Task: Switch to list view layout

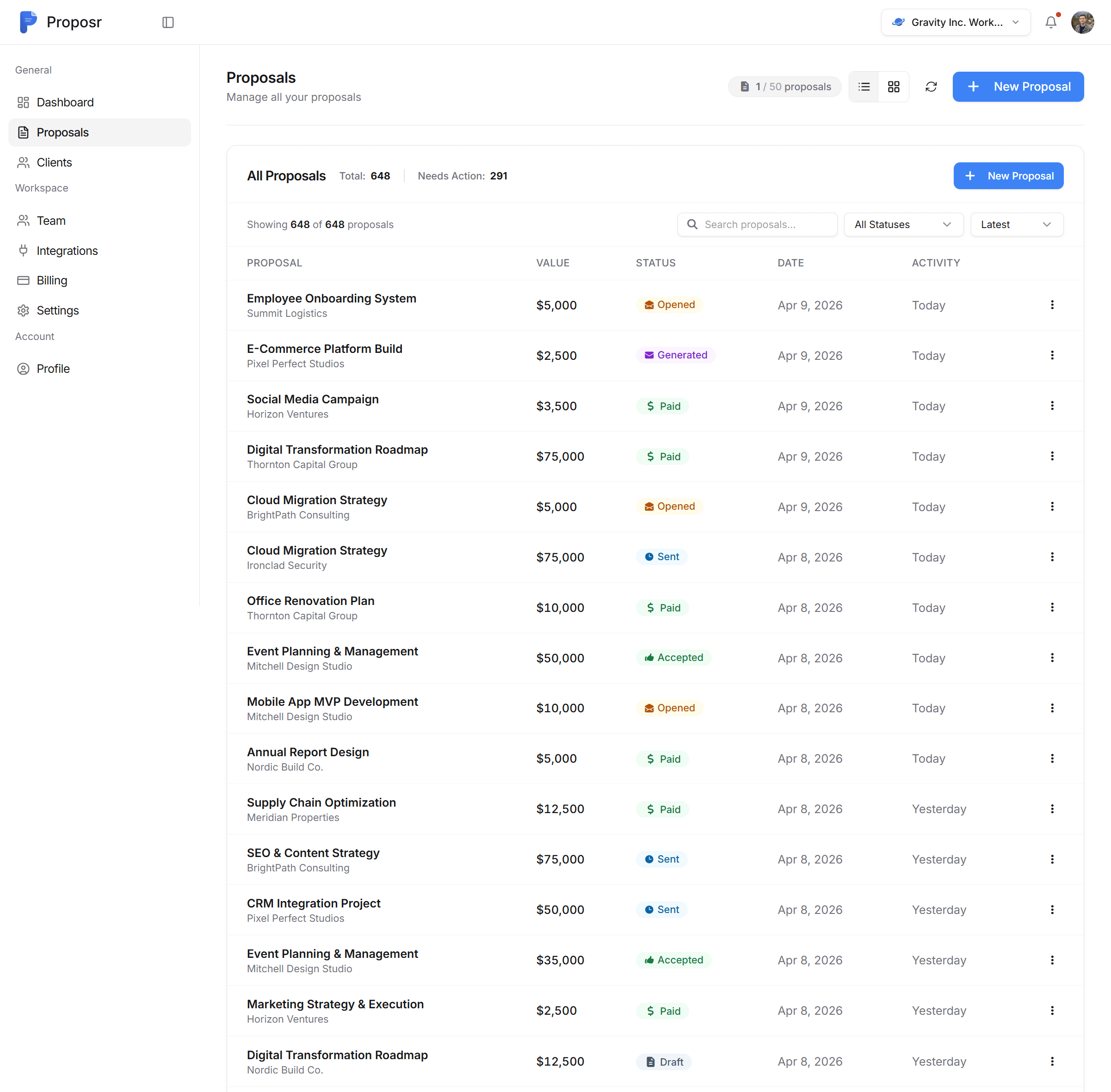Action: click(x=863, y=86)
